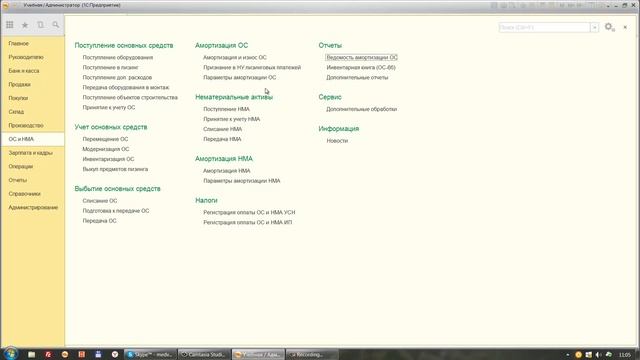Close the functions menu with the X icon

(x=625, y=27)
